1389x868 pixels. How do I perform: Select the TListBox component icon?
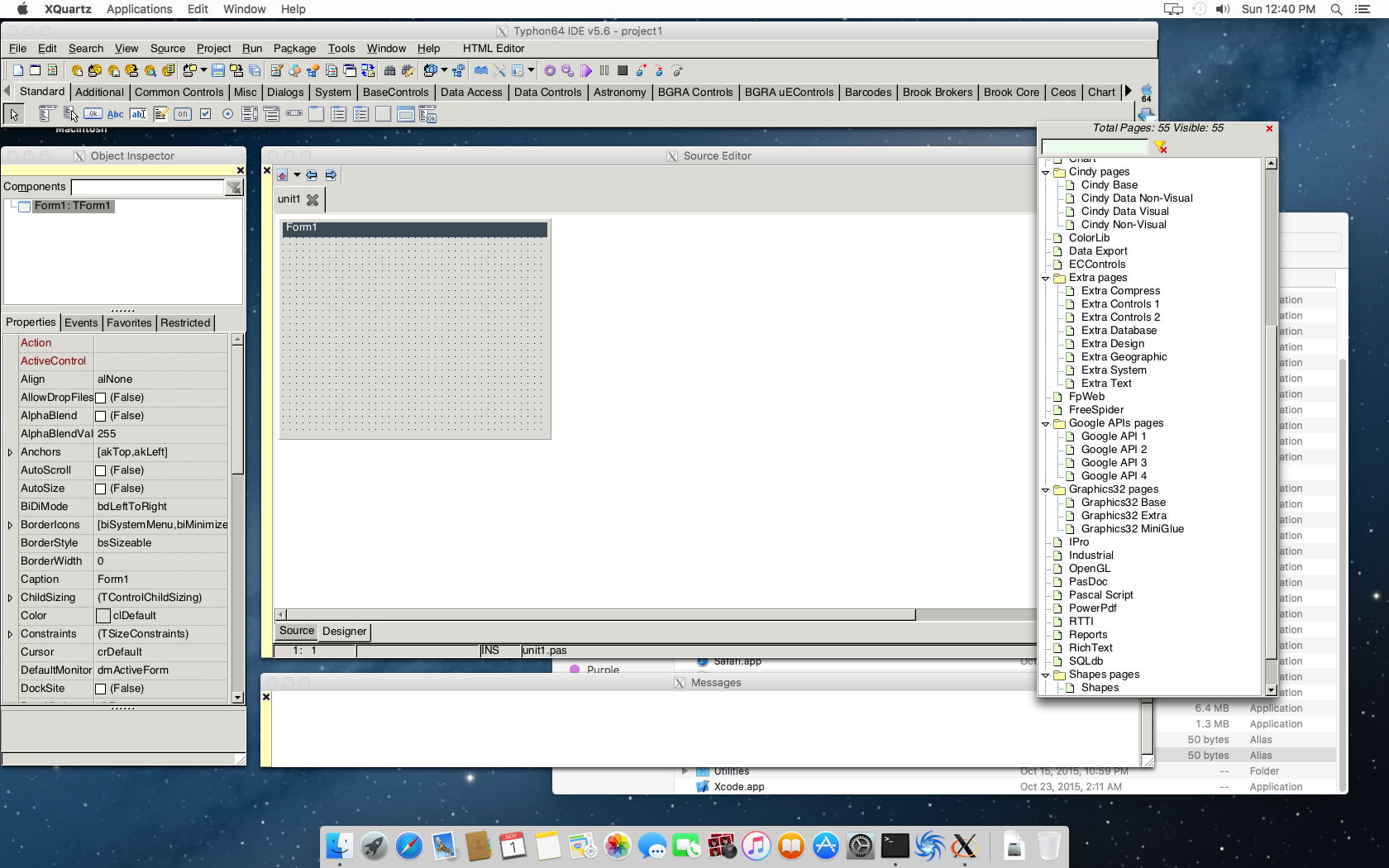[x=250, y=114]
